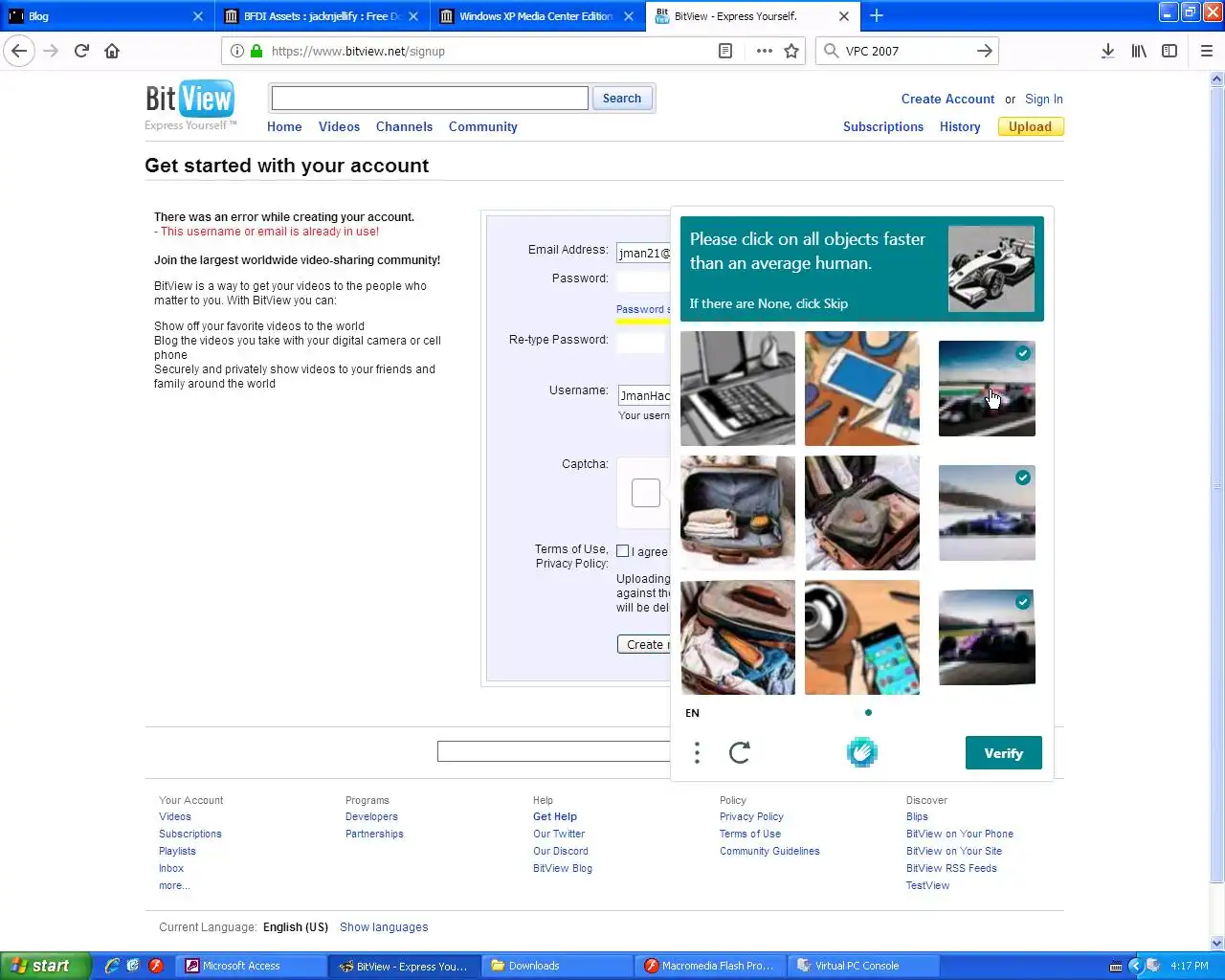Click Show languages link

coord(384,927)
